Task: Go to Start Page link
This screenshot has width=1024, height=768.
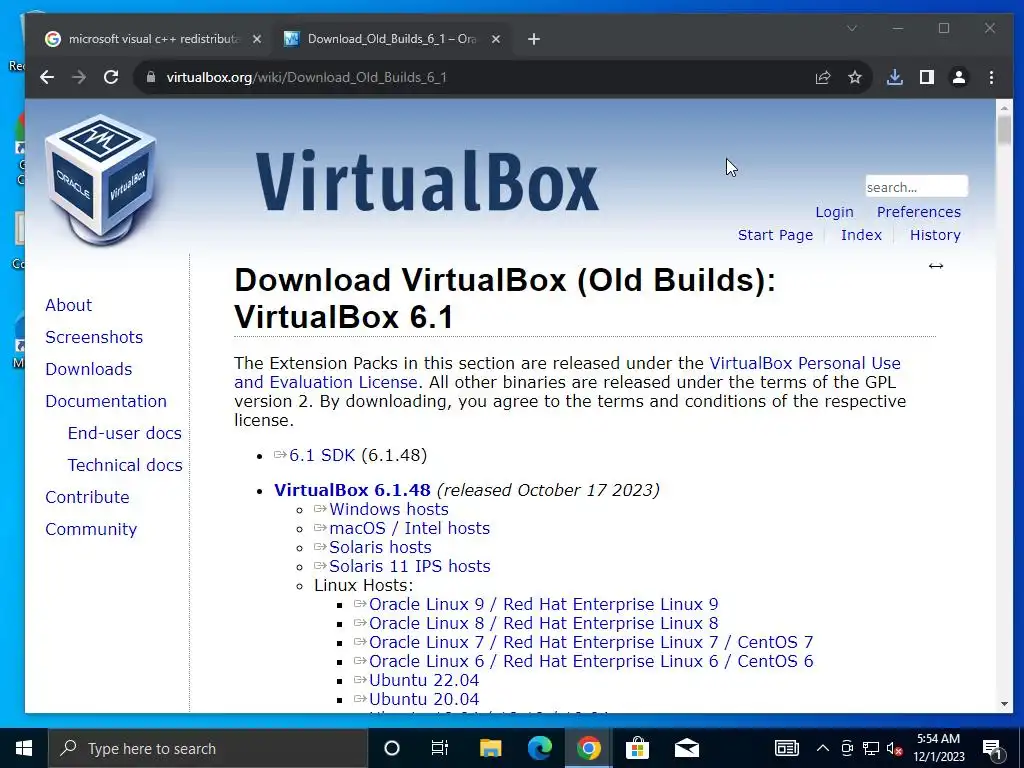Action: 775,235
